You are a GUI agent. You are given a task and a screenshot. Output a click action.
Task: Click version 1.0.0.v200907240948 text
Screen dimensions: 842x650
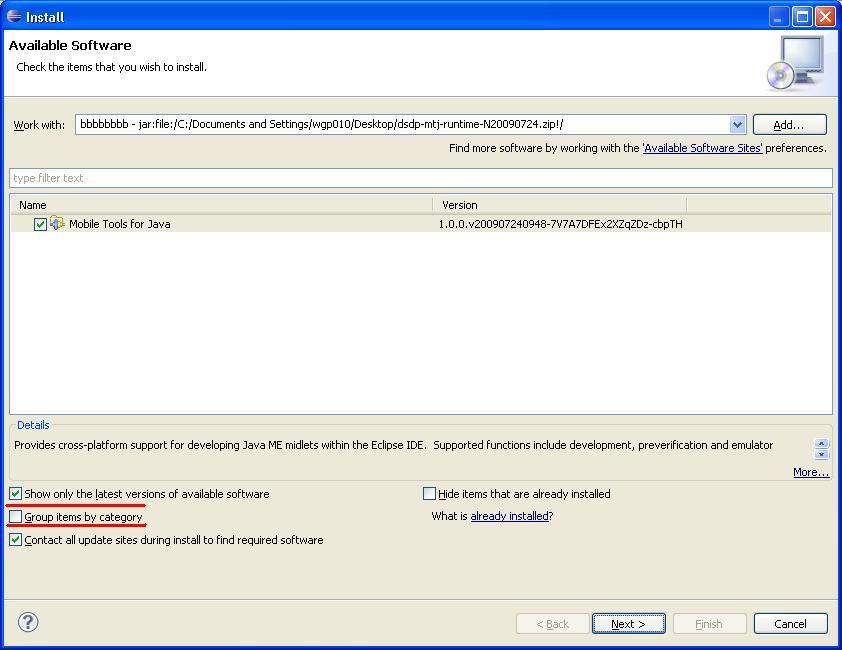tap(561, 224)
